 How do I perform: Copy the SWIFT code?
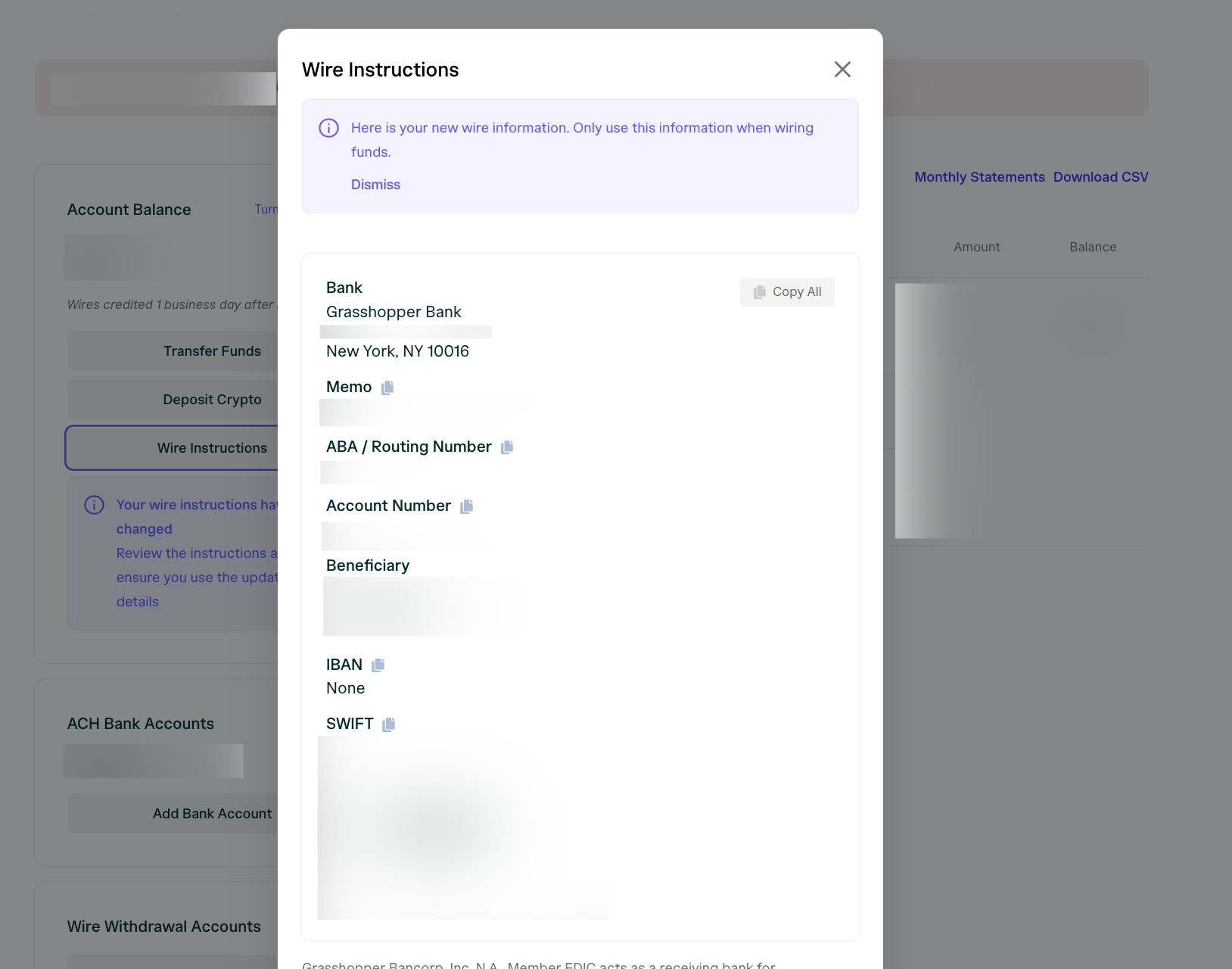pos(389,724)
